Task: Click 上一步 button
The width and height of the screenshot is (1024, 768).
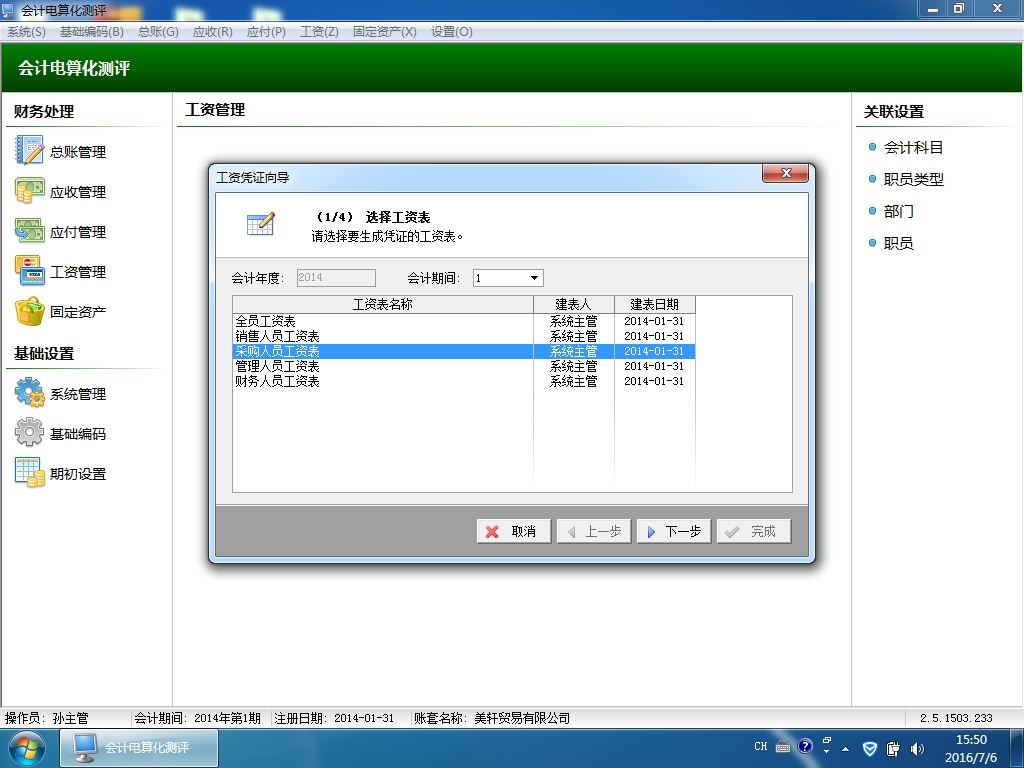Action: click(594, 531)
